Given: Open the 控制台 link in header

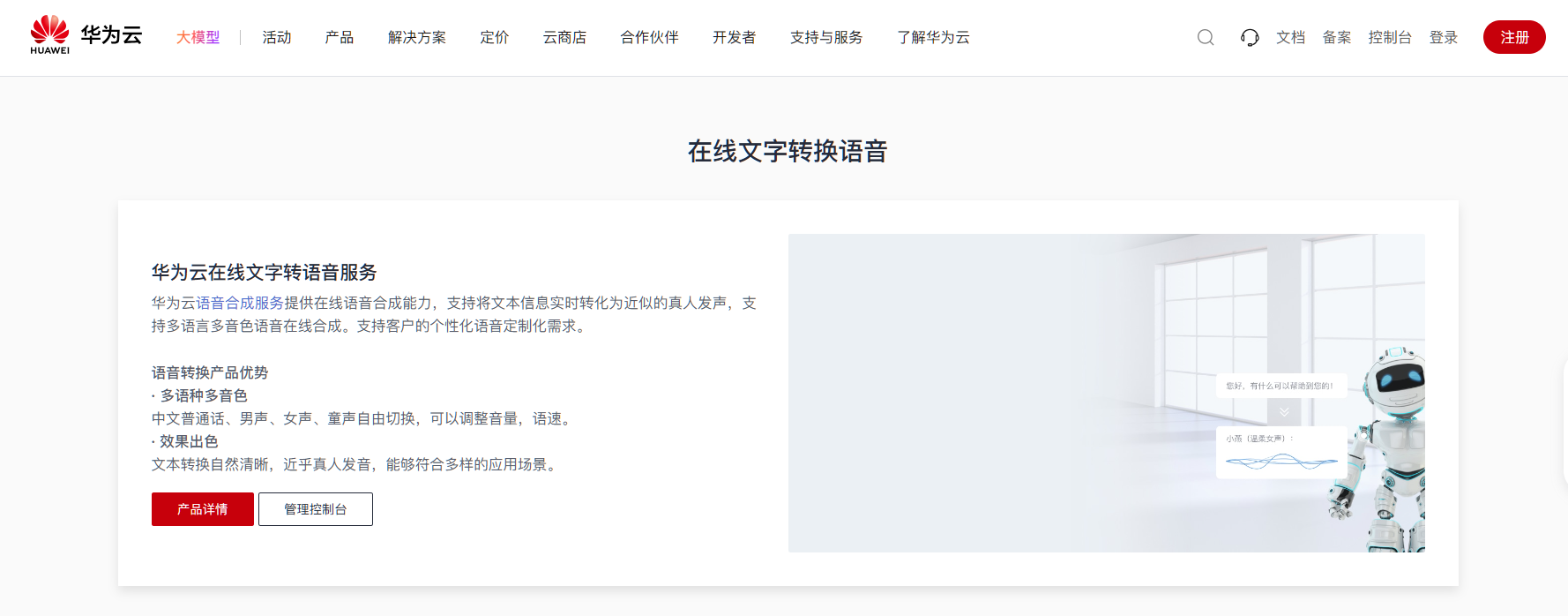Looking at the screenshot, I should tap(1390, 37).
